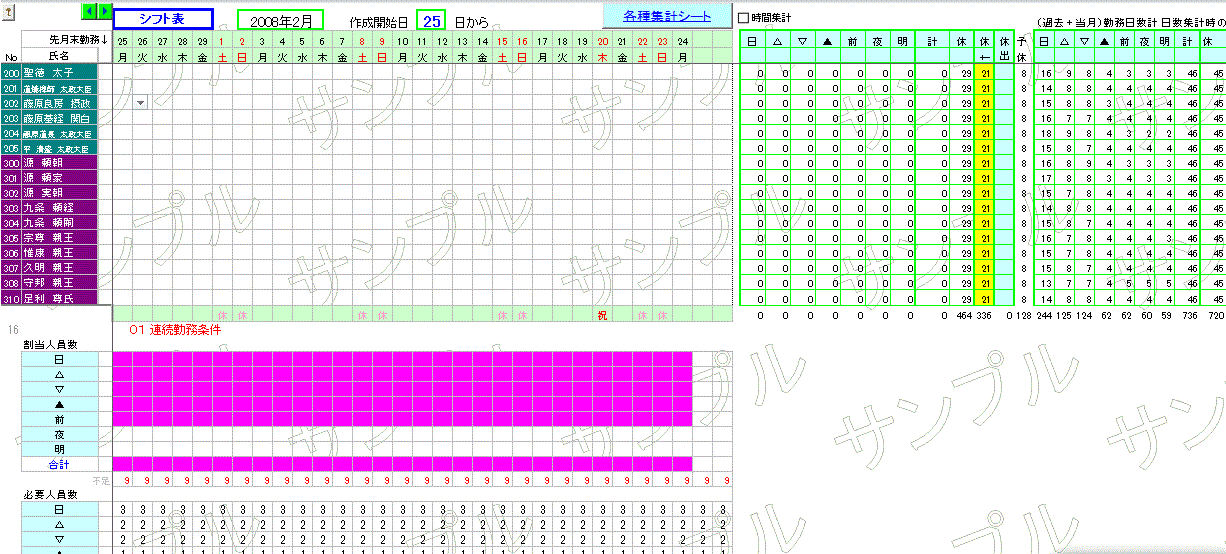
Task: Click the 作成開始日 value 25 field
Action: (x=431, y=20)
